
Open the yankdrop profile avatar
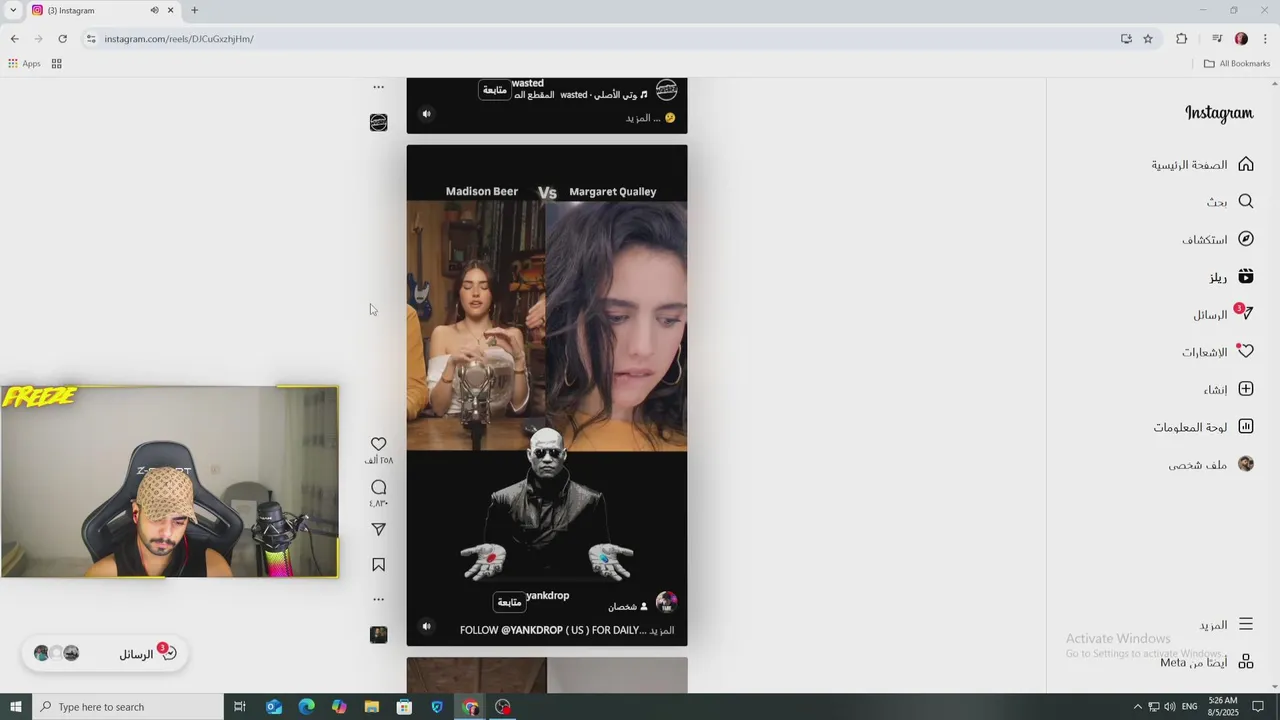666,602
